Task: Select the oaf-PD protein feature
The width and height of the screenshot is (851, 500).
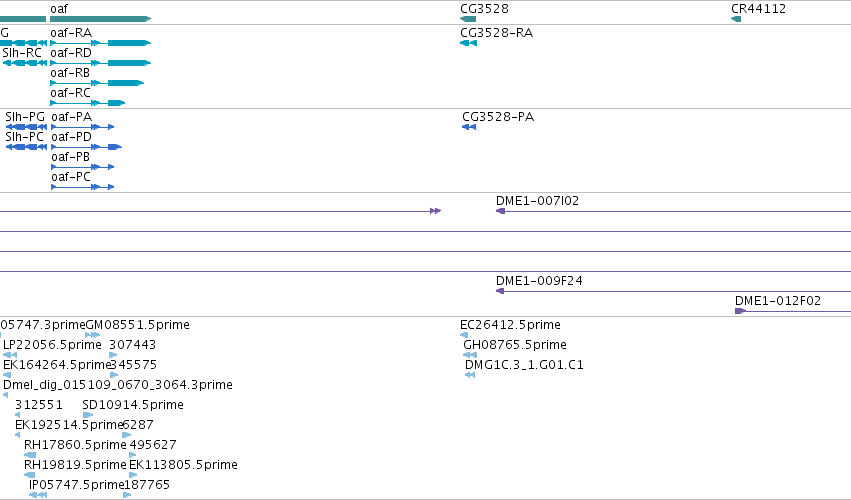Action: coord(86,147)
